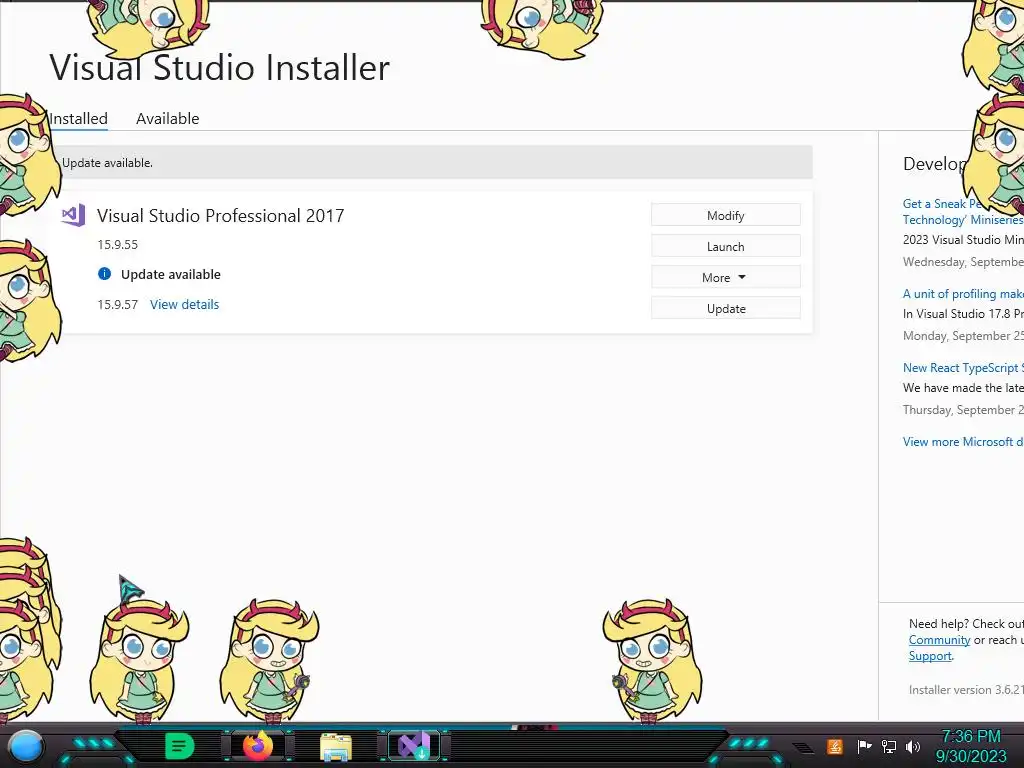Screen dimensions: 1024x768
Task: Click the bold 'Update available' status text
Action: [x=170, y=274]
